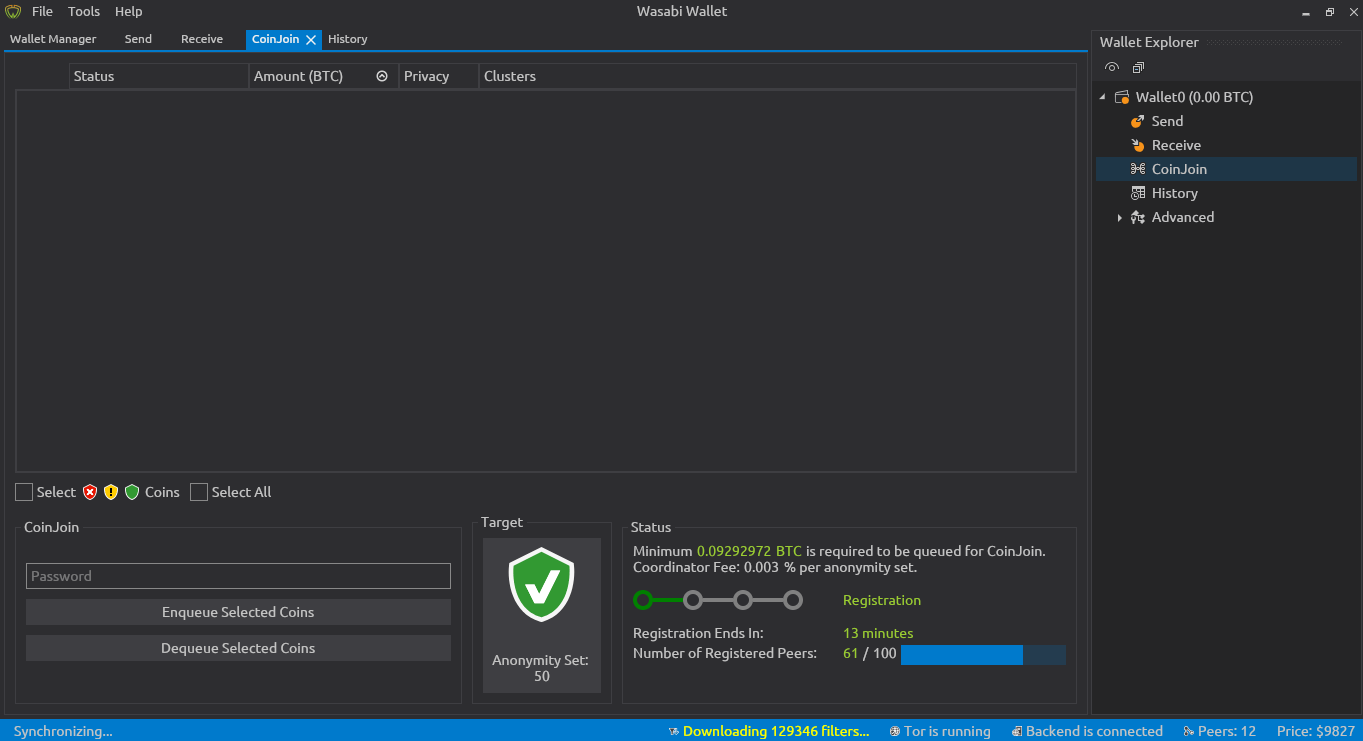The image size is (1363, 741).
Task: Open the Tools menu
Action: tap(84, 12)
